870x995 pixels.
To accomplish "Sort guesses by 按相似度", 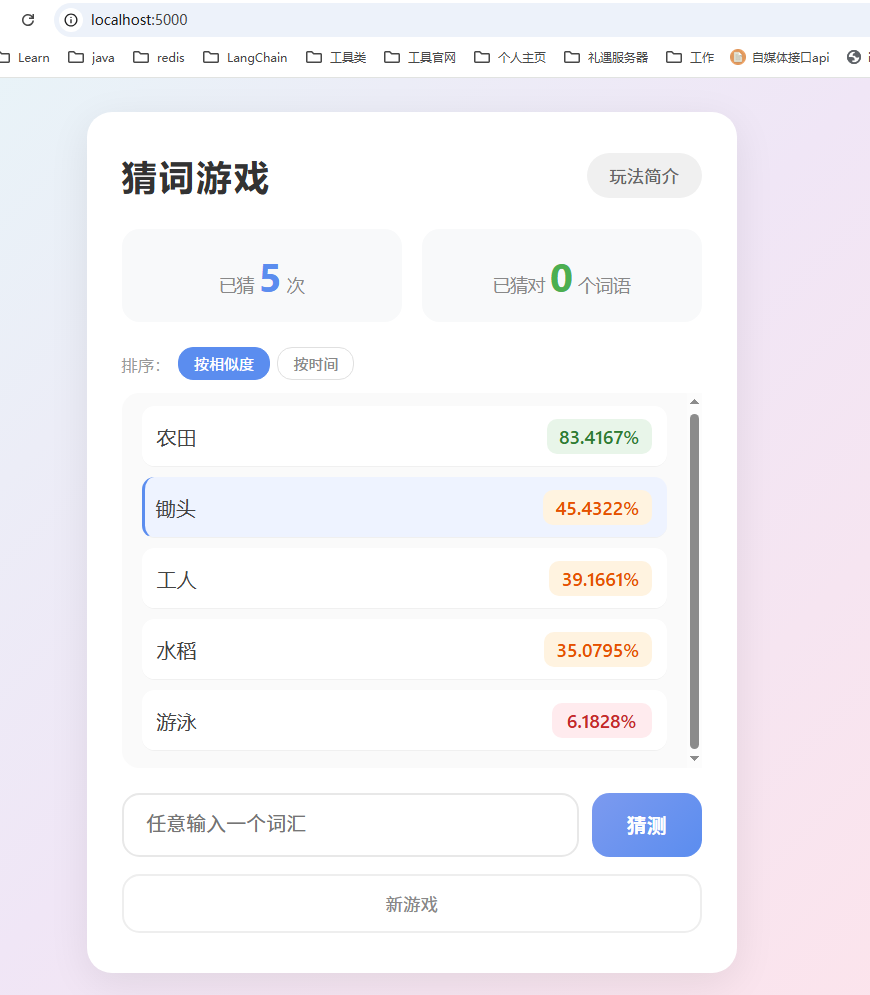I will click(224, 364).
